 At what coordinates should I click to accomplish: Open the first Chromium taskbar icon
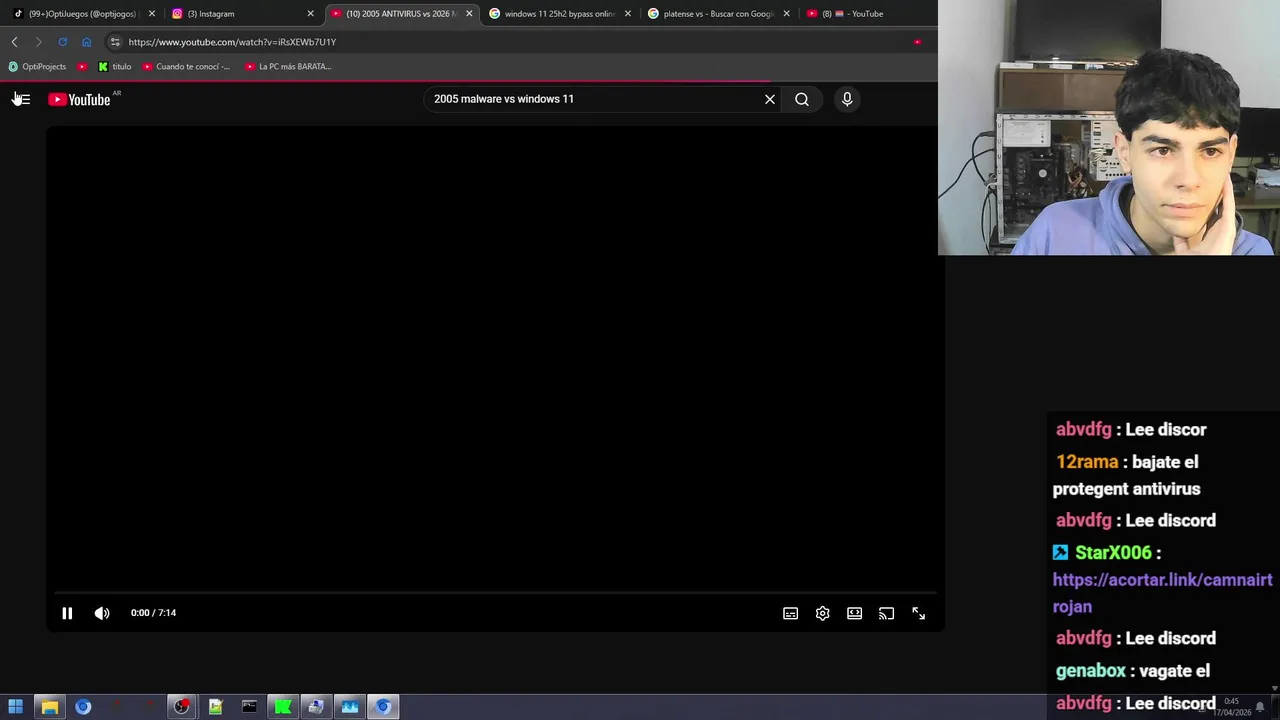coord(83,707)
